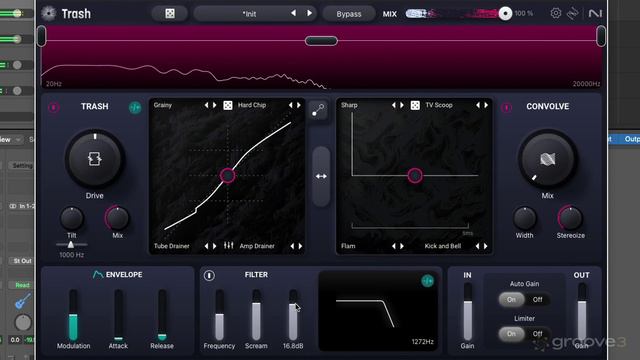Click the Envelope Modulation slider

[73, 315]
